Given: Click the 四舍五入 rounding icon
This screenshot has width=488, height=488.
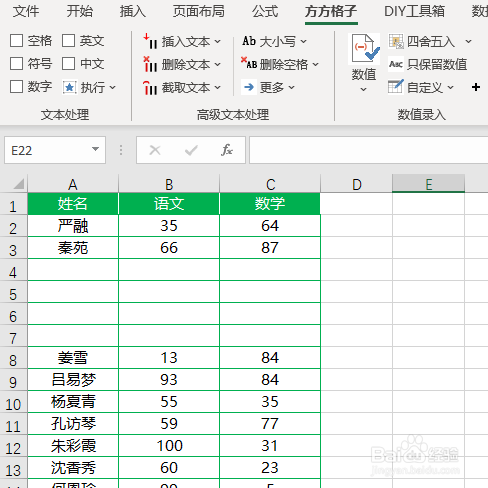Looking at the screenshot, I should point(396,41).
